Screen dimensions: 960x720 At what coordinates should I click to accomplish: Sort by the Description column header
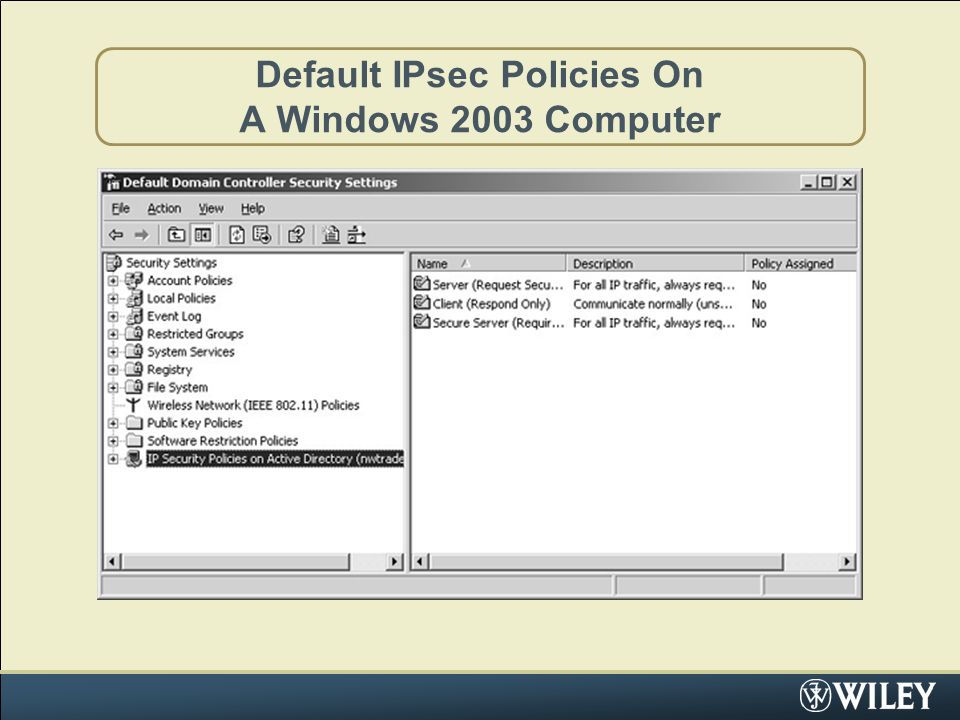pos(655,263)
